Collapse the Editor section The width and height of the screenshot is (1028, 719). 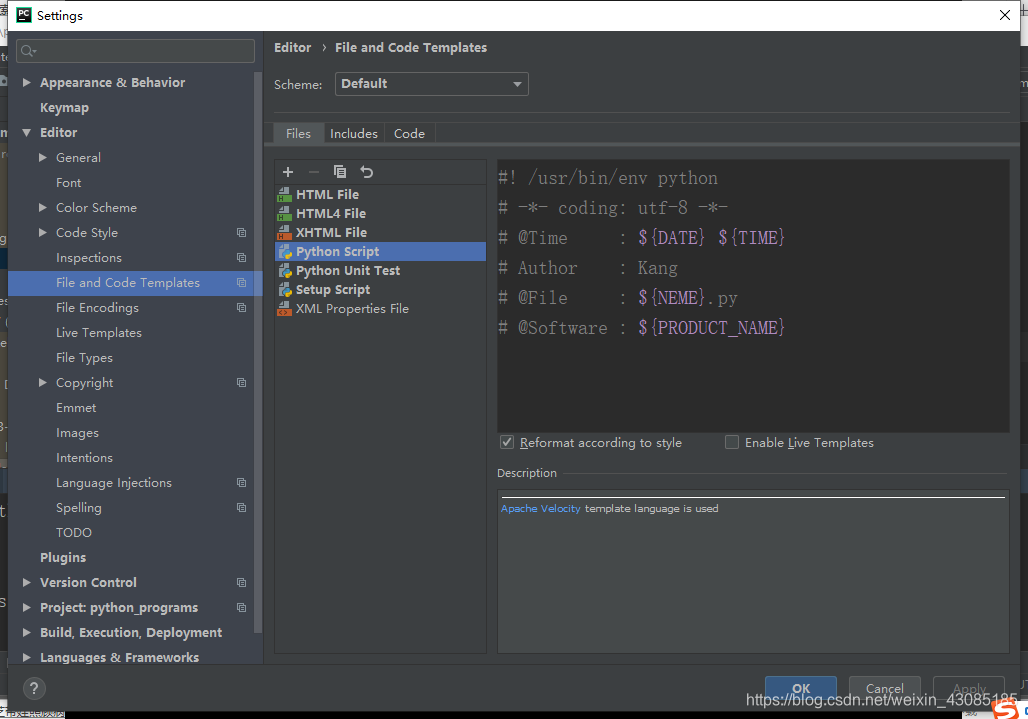tap(27, 132)
